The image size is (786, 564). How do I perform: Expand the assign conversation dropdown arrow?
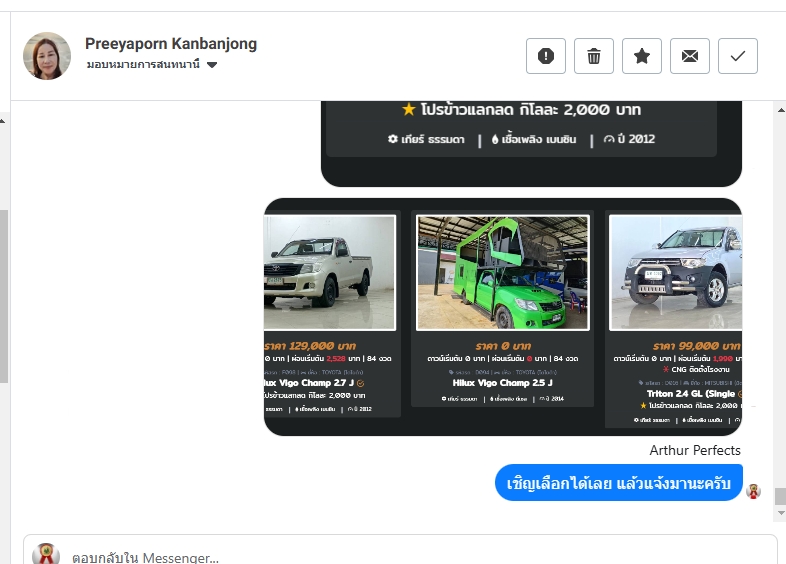point(212,65)
